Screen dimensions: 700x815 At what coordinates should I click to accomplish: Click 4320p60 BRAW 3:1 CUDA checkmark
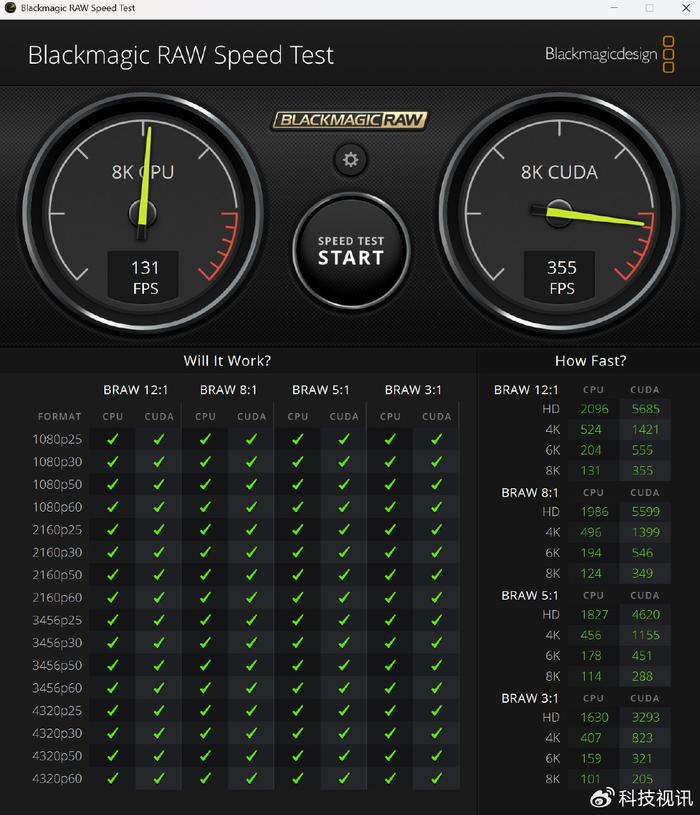coord(437,779)
